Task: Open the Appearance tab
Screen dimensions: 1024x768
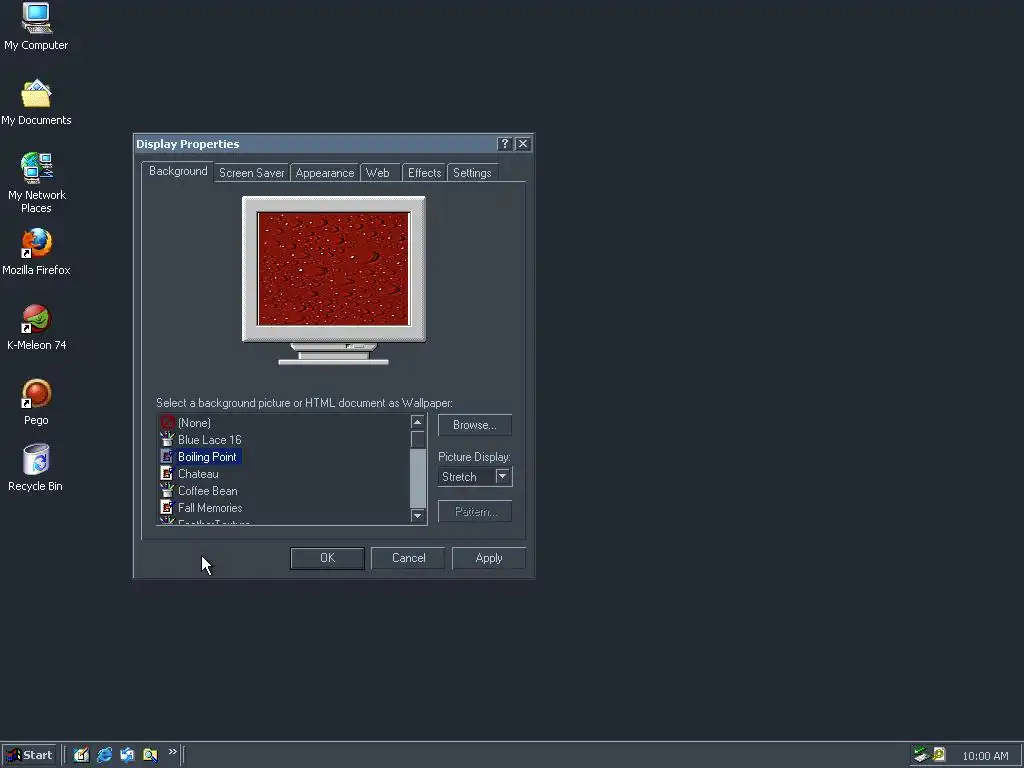Action: click(325, 173)
